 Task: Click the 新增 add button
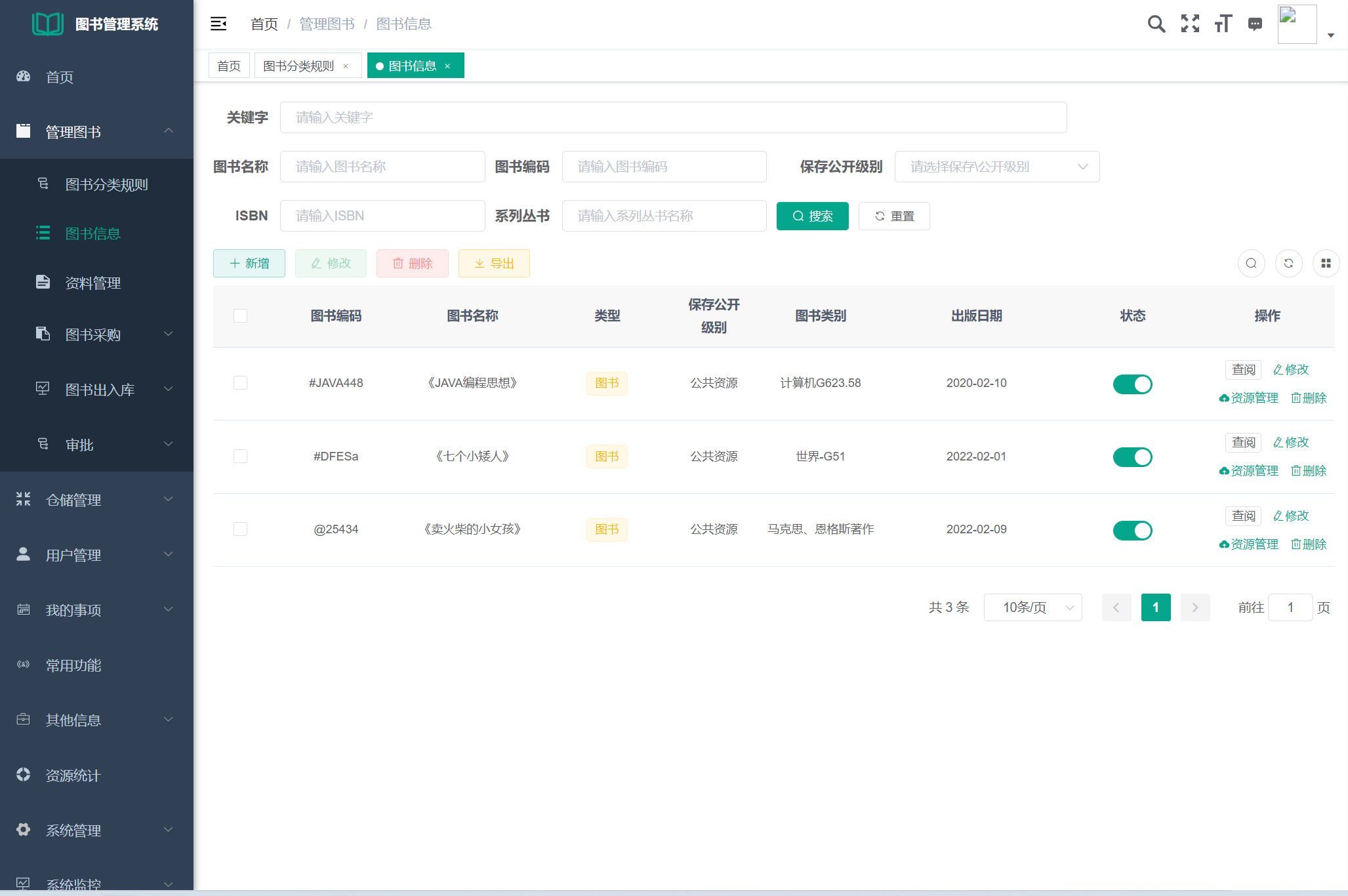click(x=249, y=263)
